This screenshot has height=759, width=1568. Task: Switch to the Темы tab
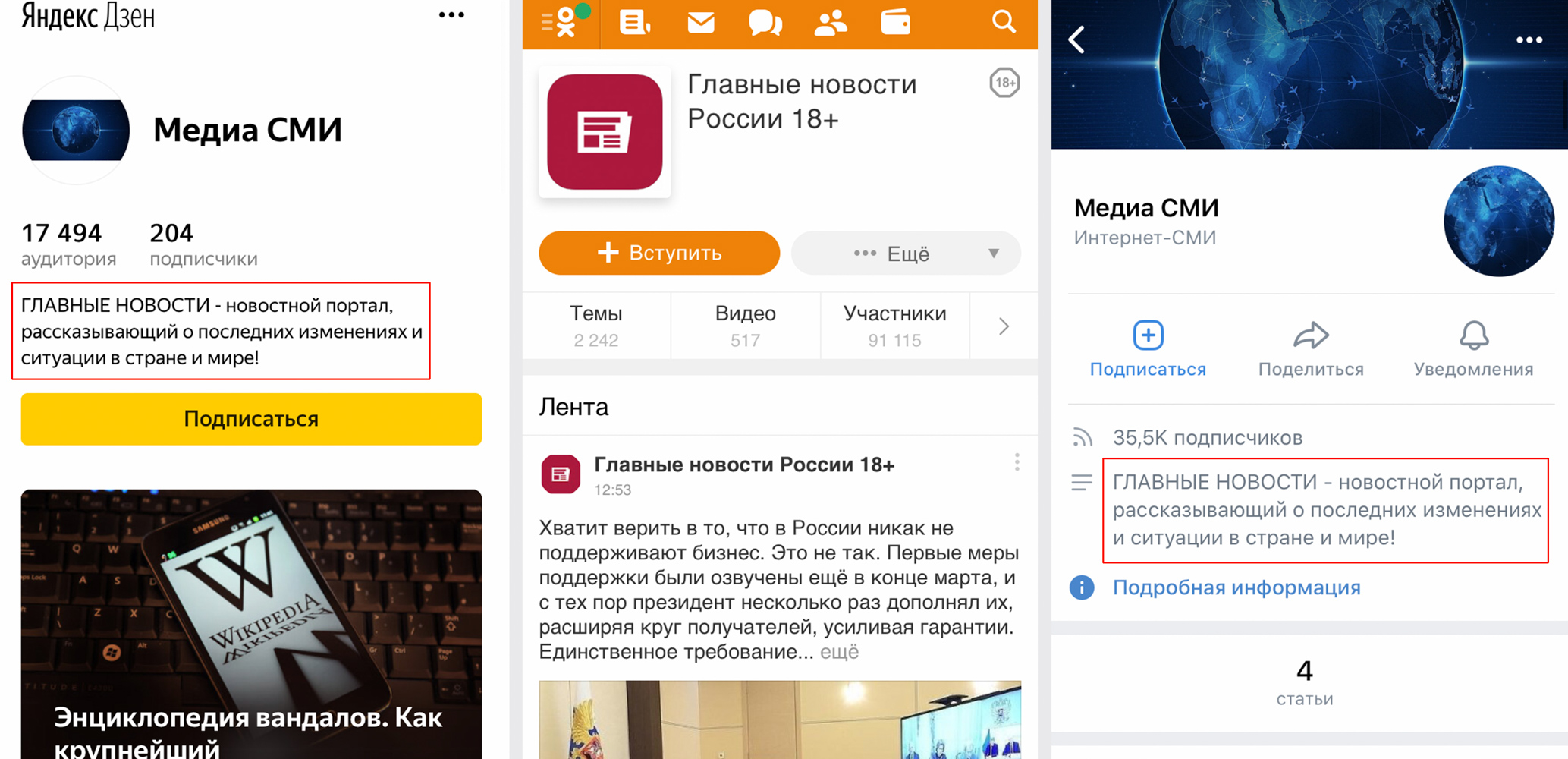click(595, 326)
